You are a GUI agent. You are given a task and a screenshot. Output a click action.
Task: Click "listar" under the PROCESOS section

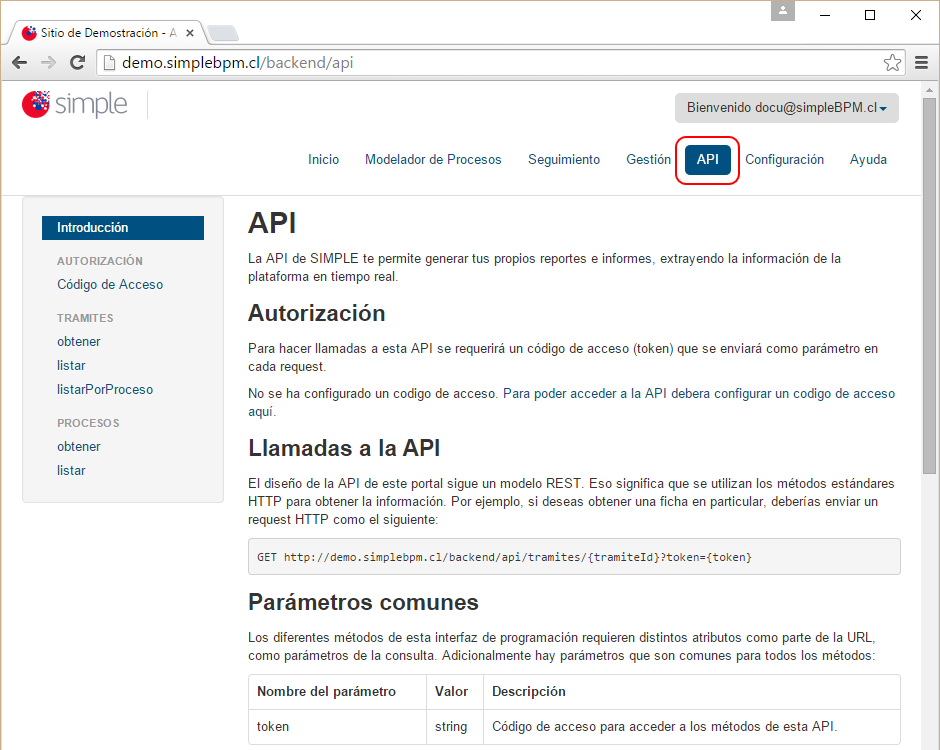click(71, 470)
